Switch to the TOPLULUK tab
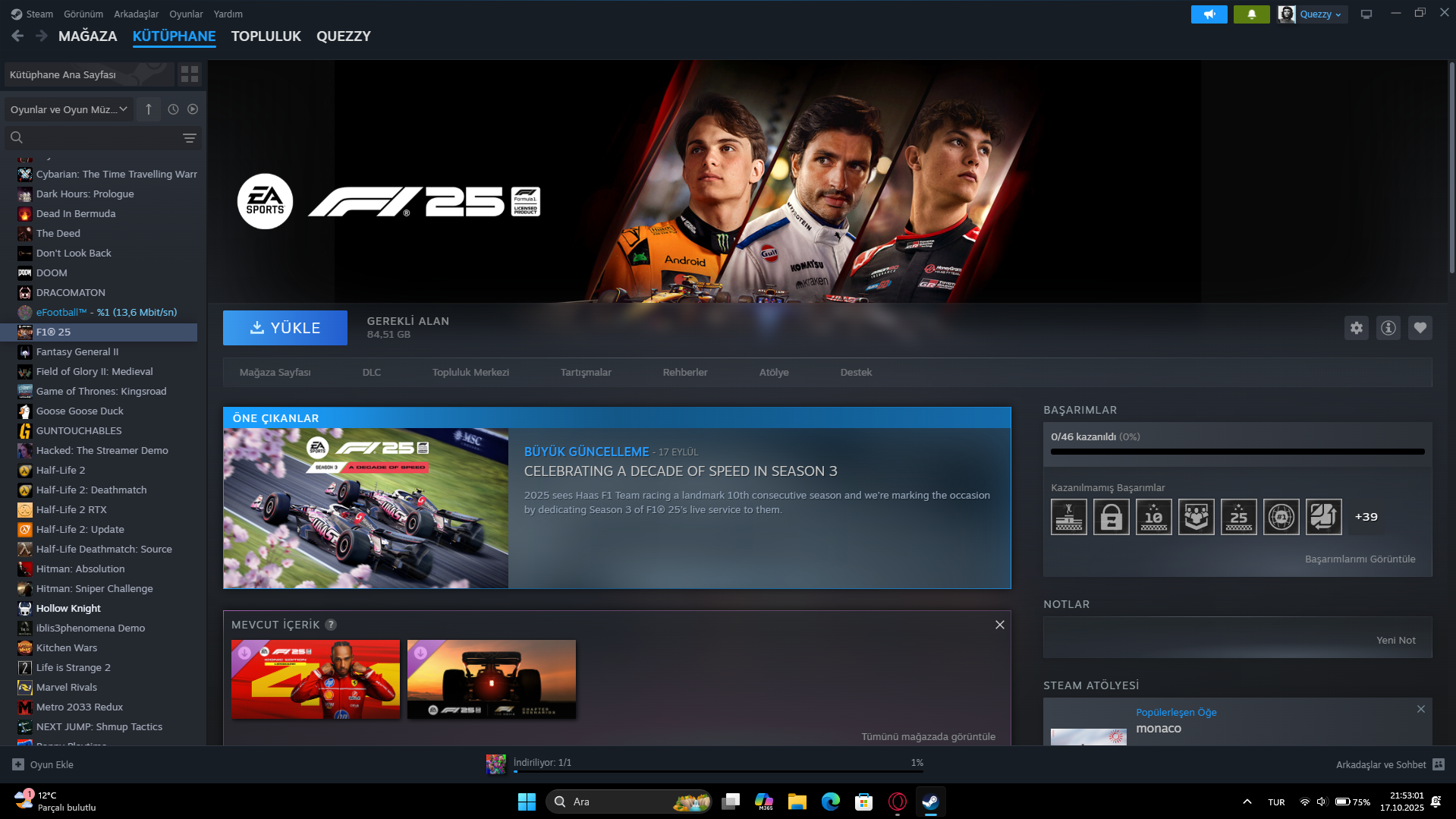1456x819 pixels. [266, 36]
